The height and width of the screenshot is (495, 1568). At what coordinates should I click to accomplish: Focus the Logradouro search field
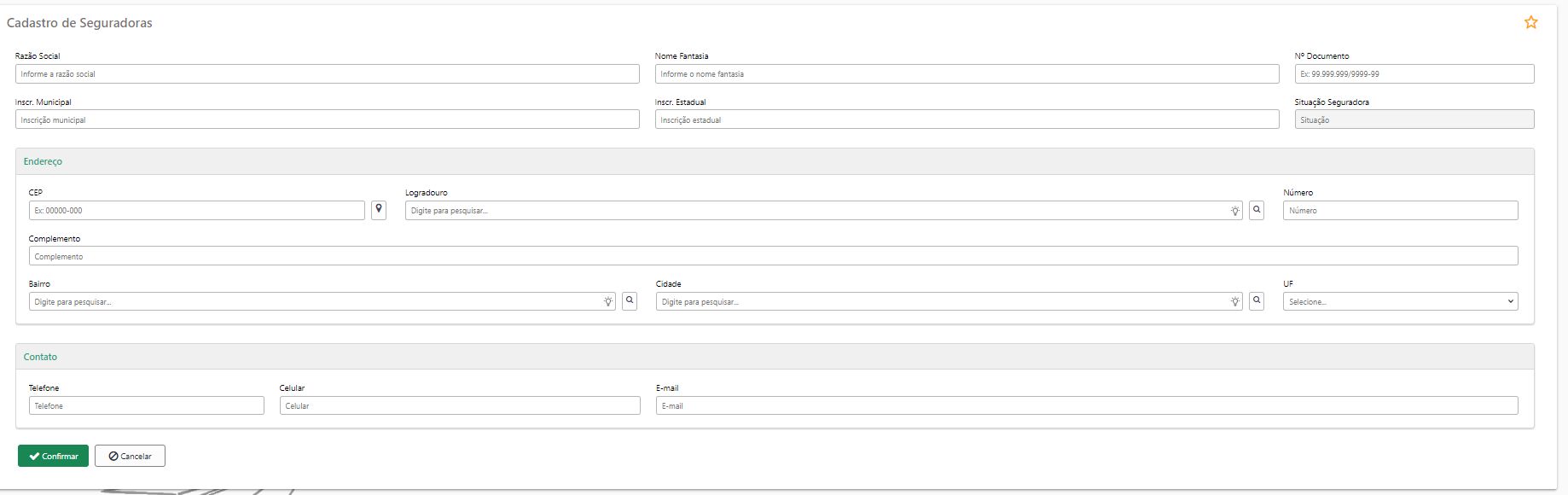coord(823,210)
